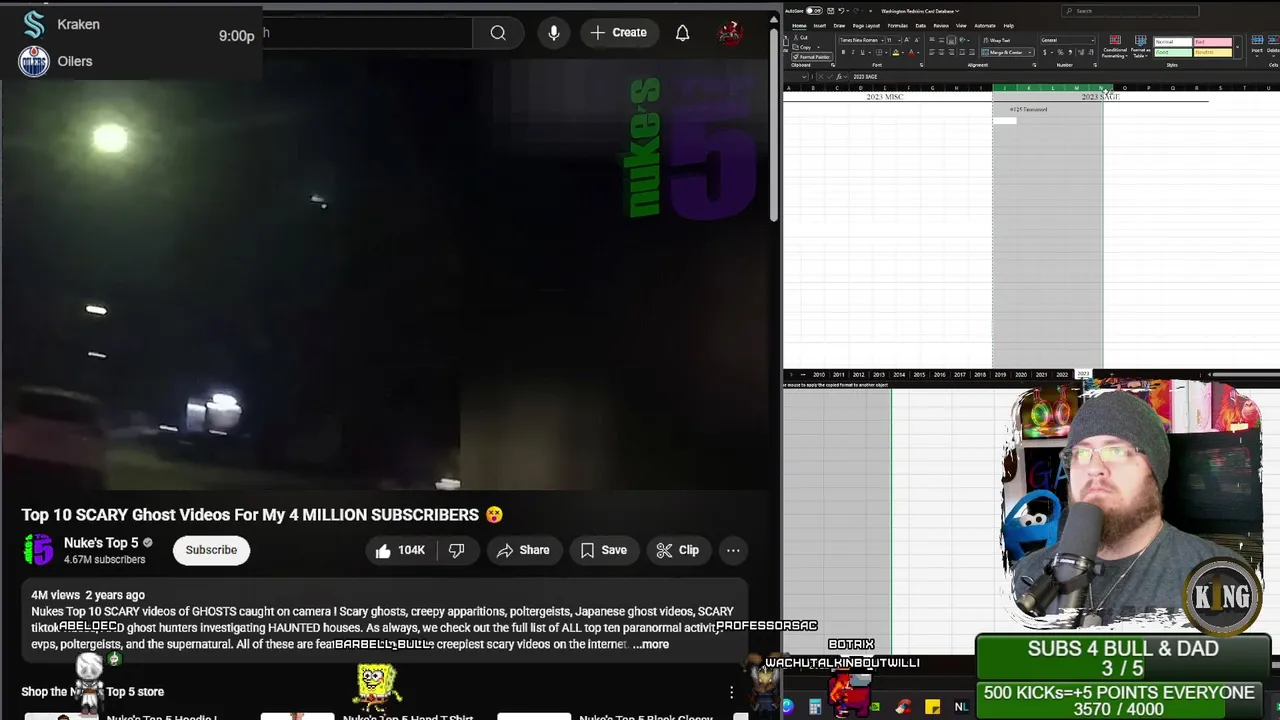
Task: Switch to Excel Insert tab
Action: point(820,26)
